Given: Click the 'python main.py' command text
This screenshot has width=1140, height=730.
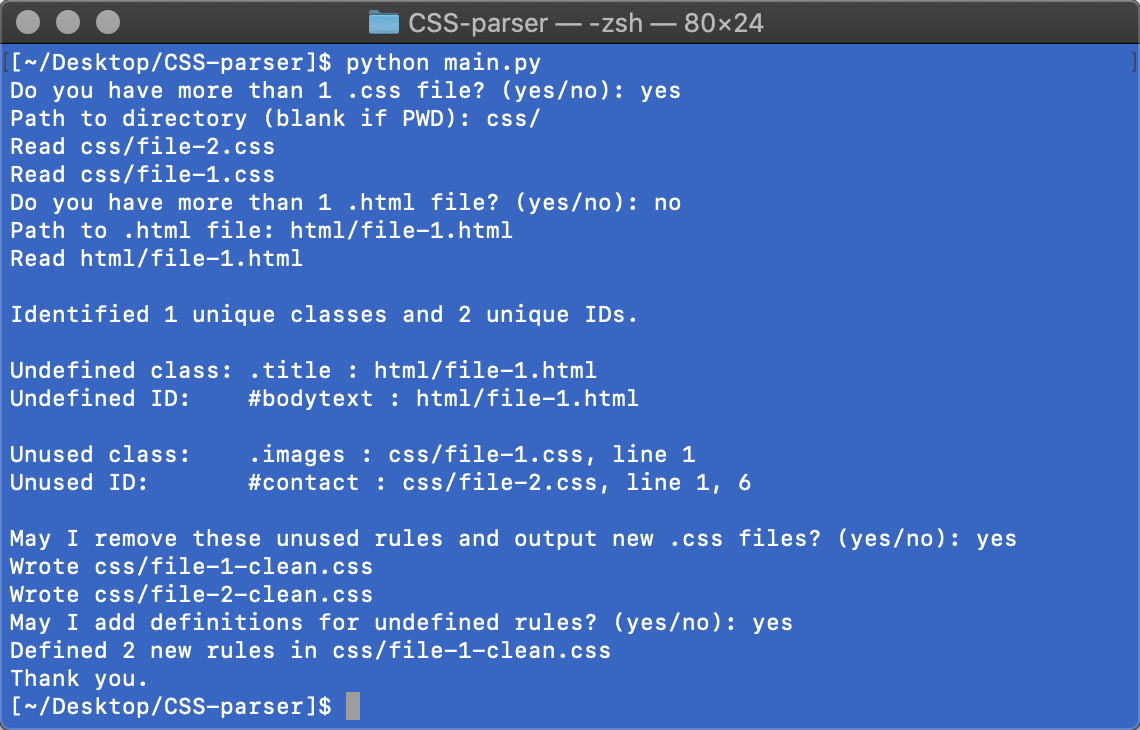Looking at the screenshot, I should [x=443, y=63].
